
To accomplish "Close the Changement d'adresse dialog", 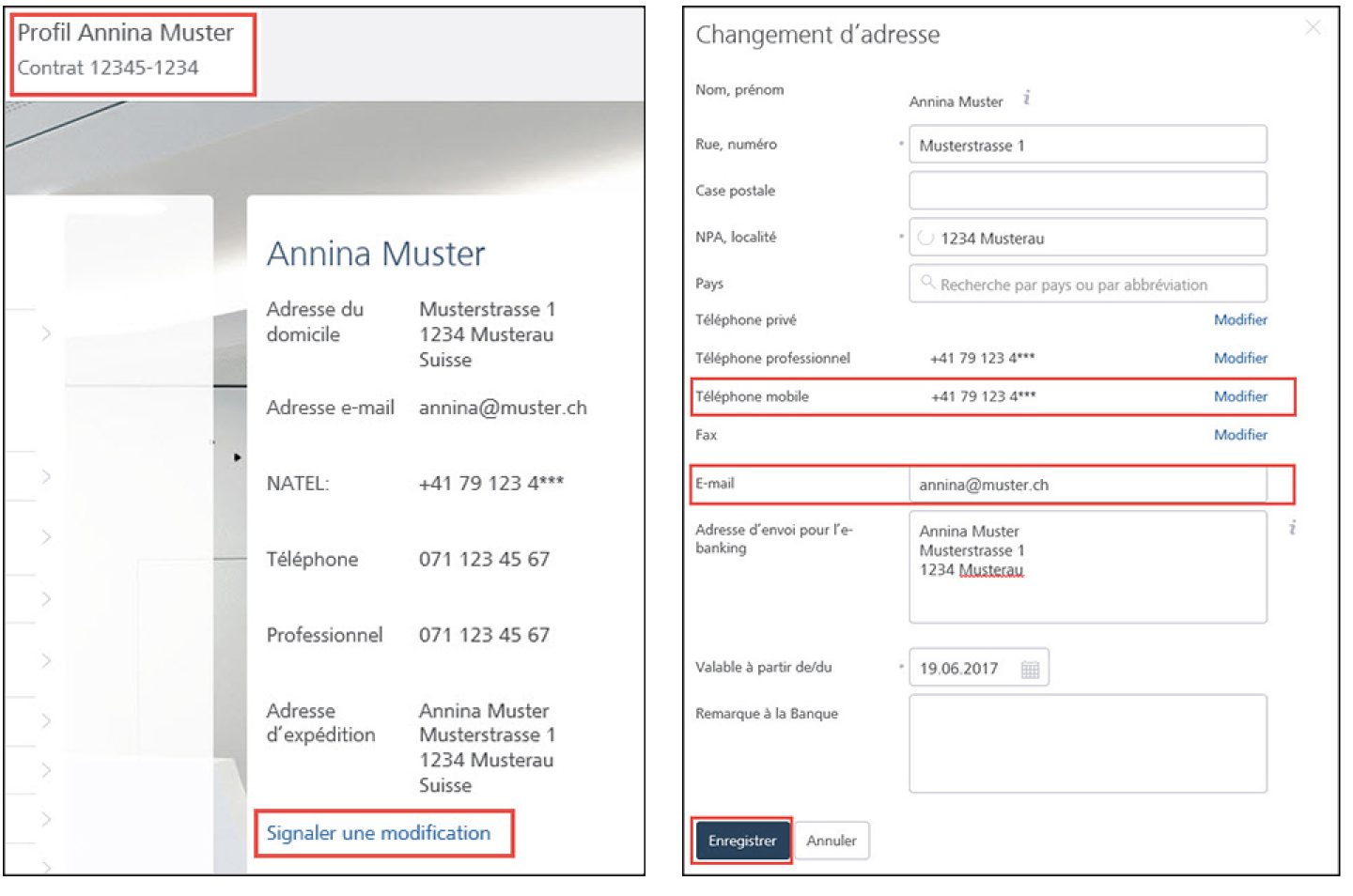I will tap(1313, 28).
